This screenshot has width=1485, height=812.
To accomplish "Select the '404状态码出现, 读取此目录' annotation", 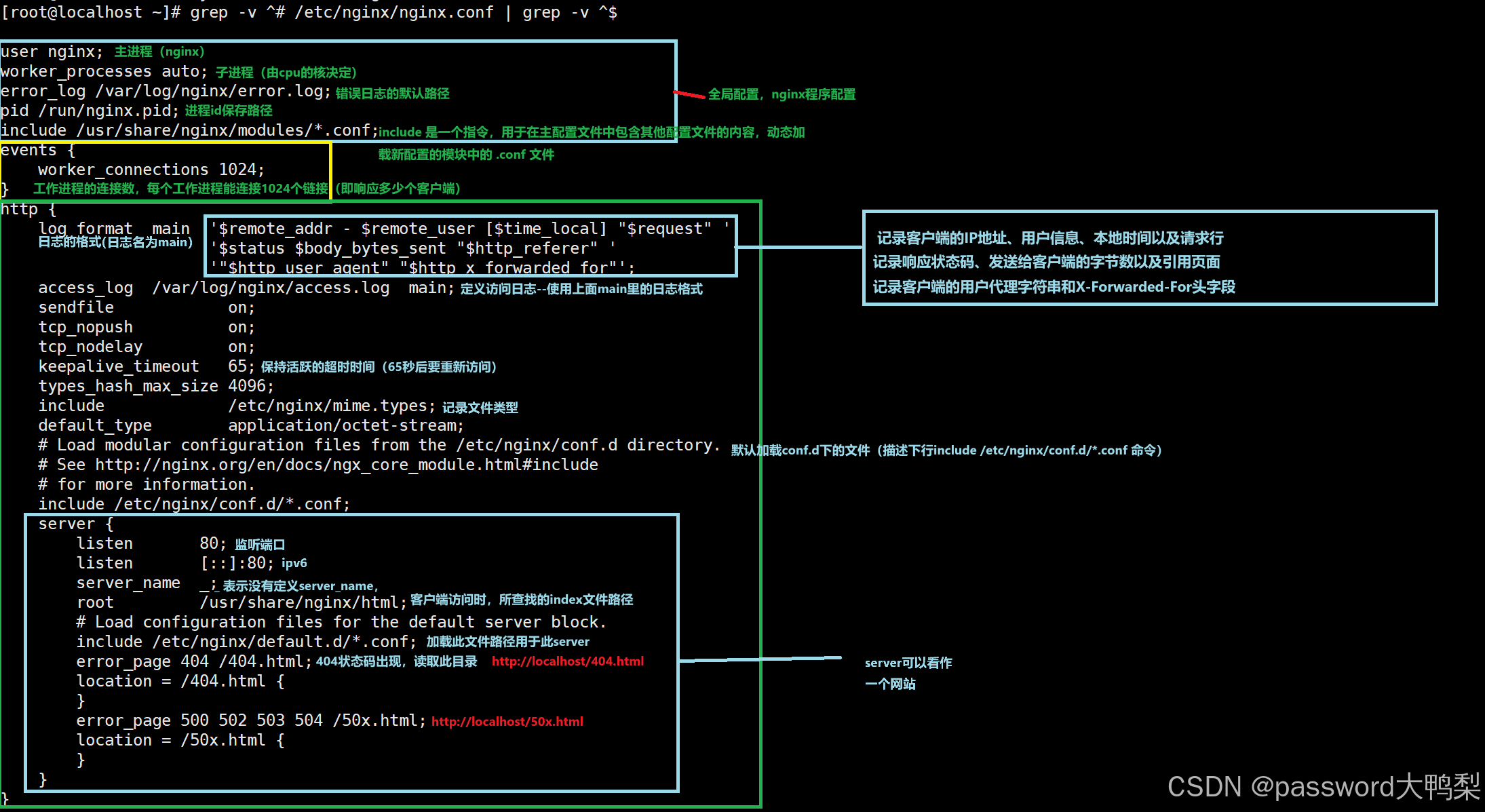I will click(397, 661).
